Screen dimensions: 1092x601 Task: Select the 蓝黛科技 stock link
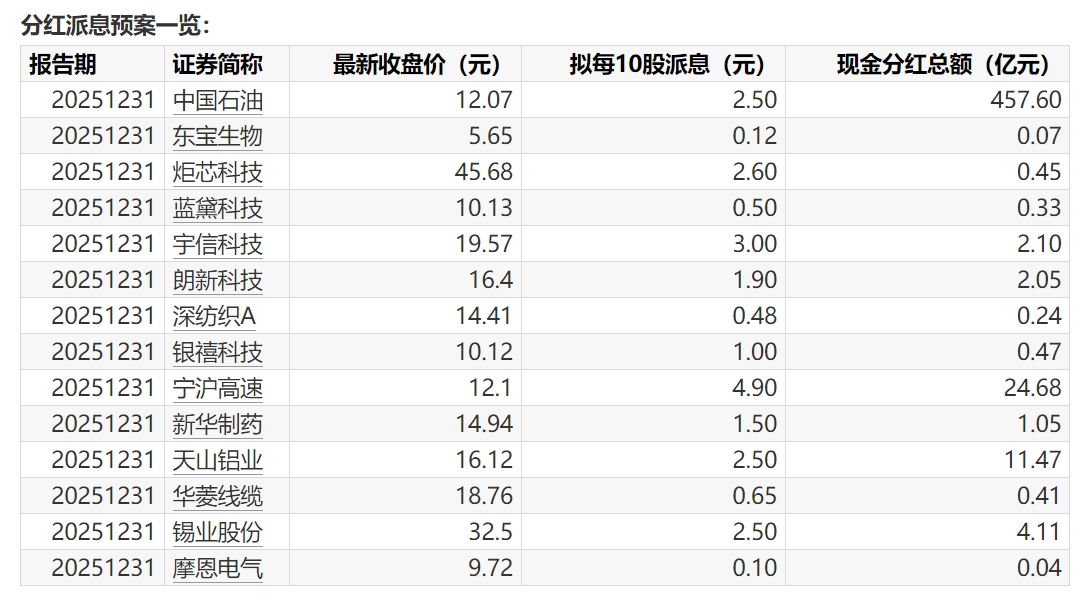(217, 208)
